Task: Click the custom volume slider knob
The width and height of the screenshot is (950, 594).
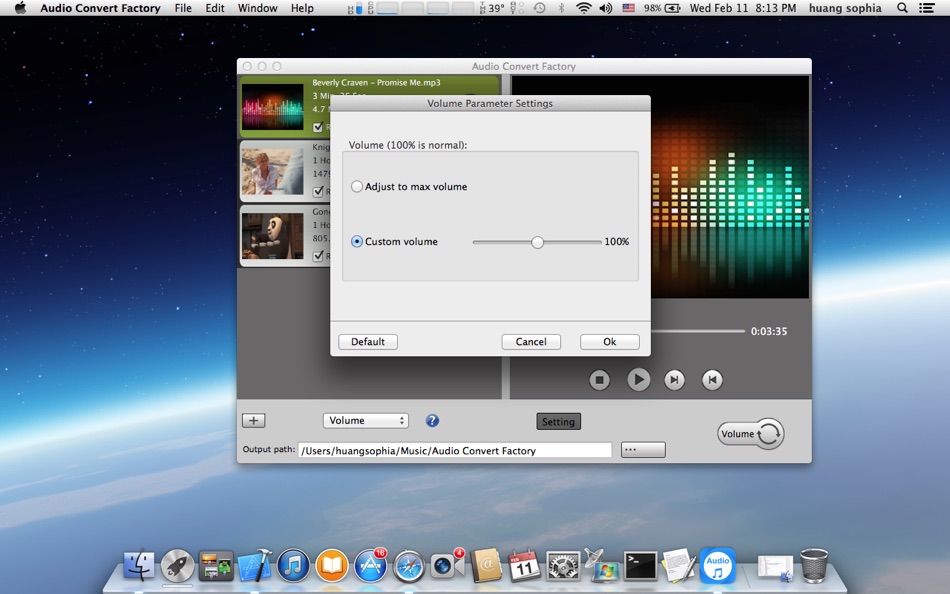Action: coord(537,242)
